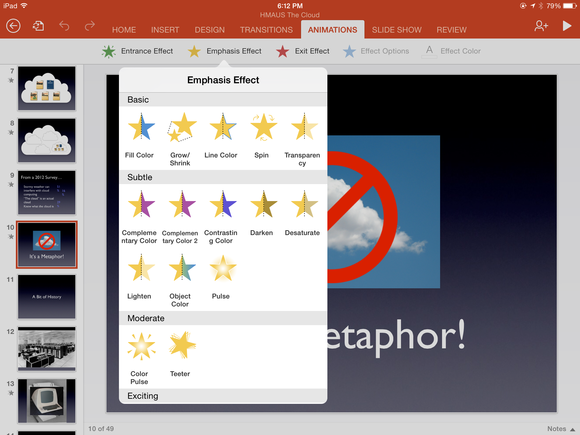Image resolution: width=580 pixels, height=435 pixels.
Task: Select the ANIMATIONS tab
Action: pyautogui.click(x=333, y=30)
